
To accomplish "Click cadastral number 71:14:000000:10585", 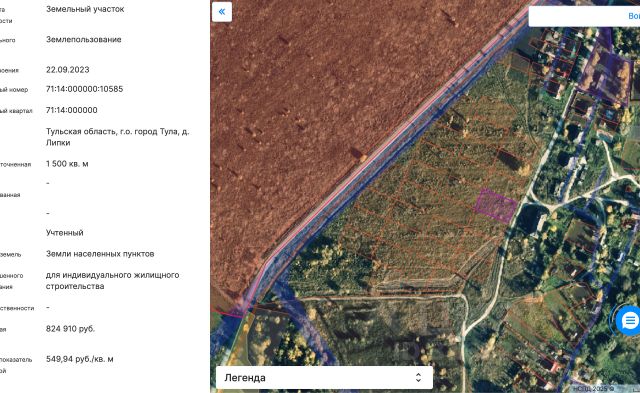I will click(84, 89).
